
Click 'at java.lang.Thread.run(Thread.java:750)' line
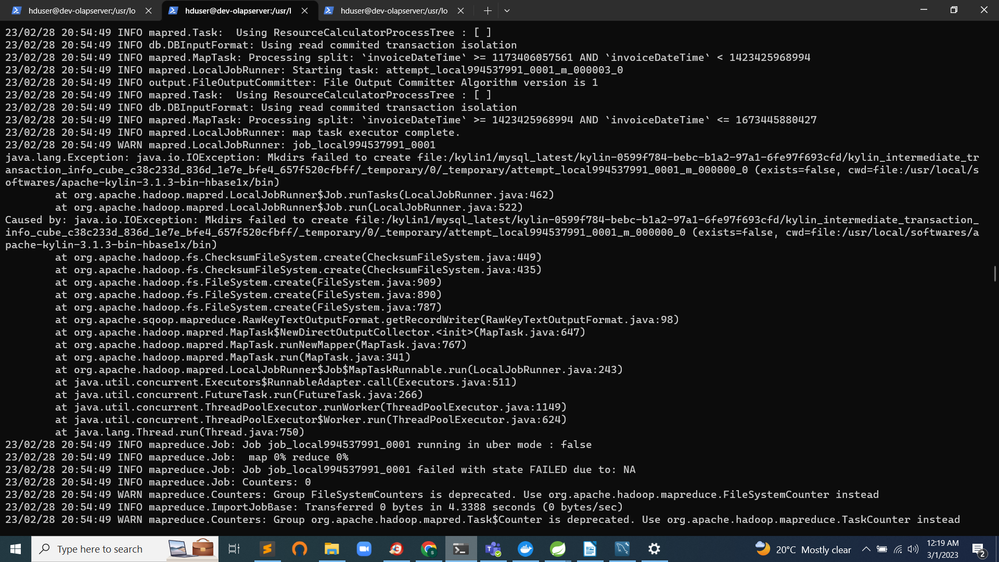(180, 432)
